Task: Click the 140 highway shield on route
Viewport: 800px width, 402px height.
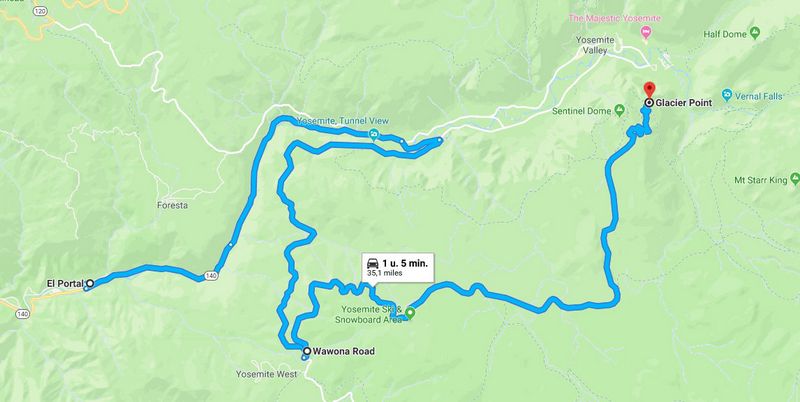Action: [212, 276]
